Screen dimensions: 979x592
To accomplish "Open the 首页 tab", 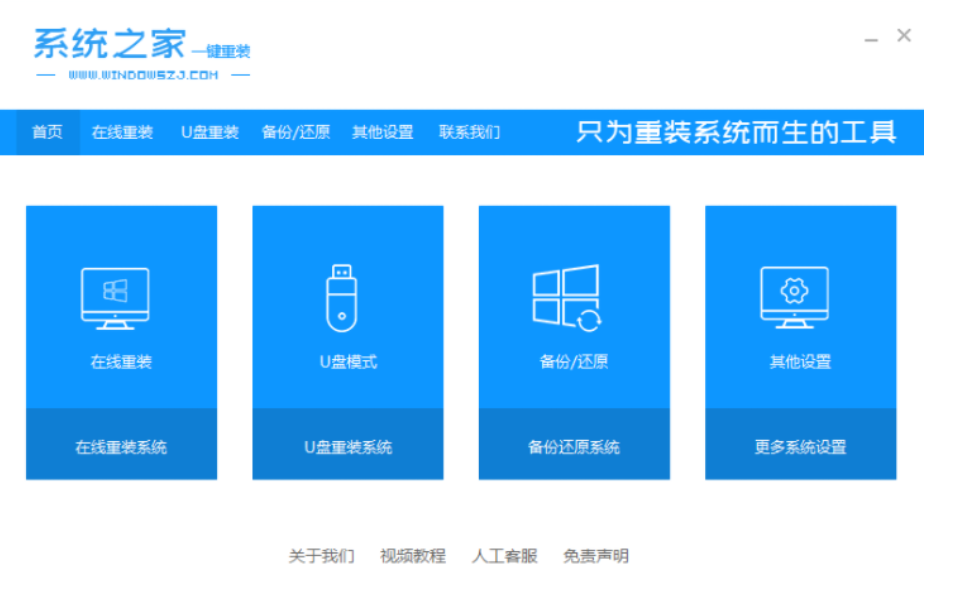I will pyautogui.click(x=47, y=132).
